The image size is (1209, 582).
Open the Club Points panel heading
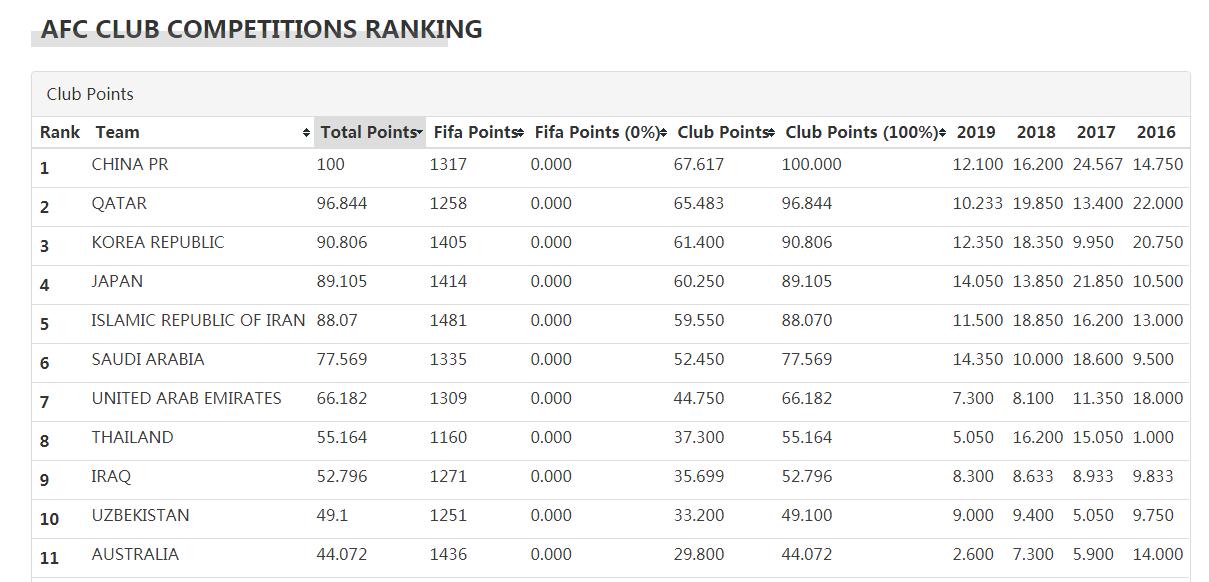coord(90,94)
